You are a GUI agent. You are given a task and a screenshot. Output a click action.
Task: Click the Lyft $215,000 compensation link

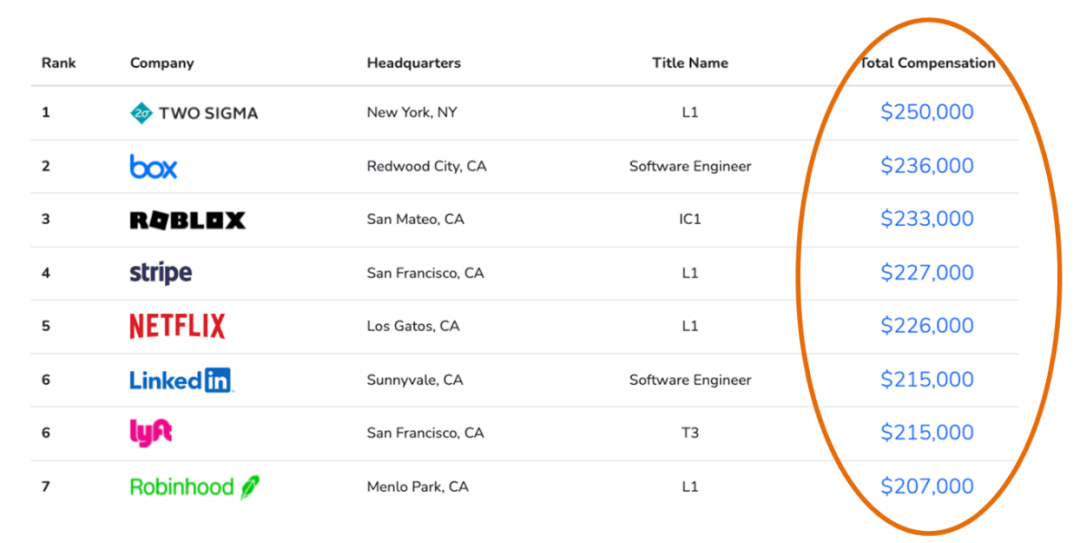[927, 432]
